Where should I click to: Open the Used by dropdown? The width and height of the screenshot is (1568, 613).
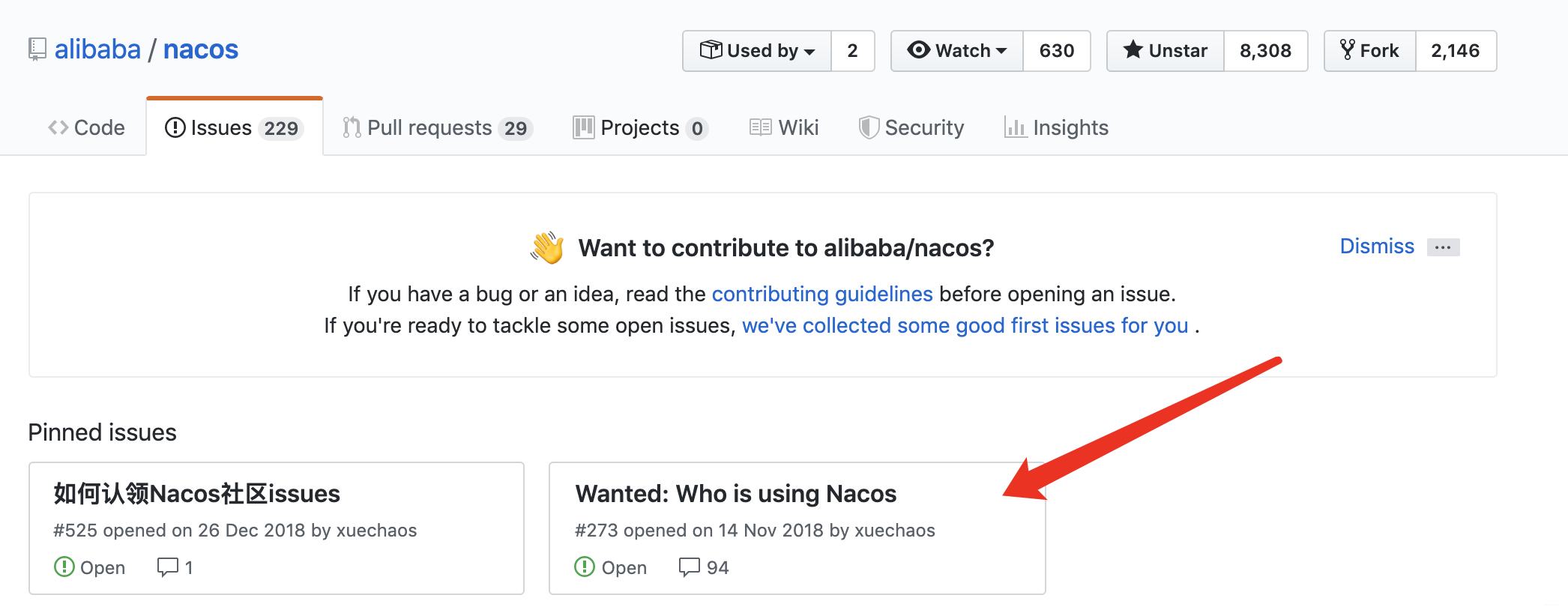[757, 51]
